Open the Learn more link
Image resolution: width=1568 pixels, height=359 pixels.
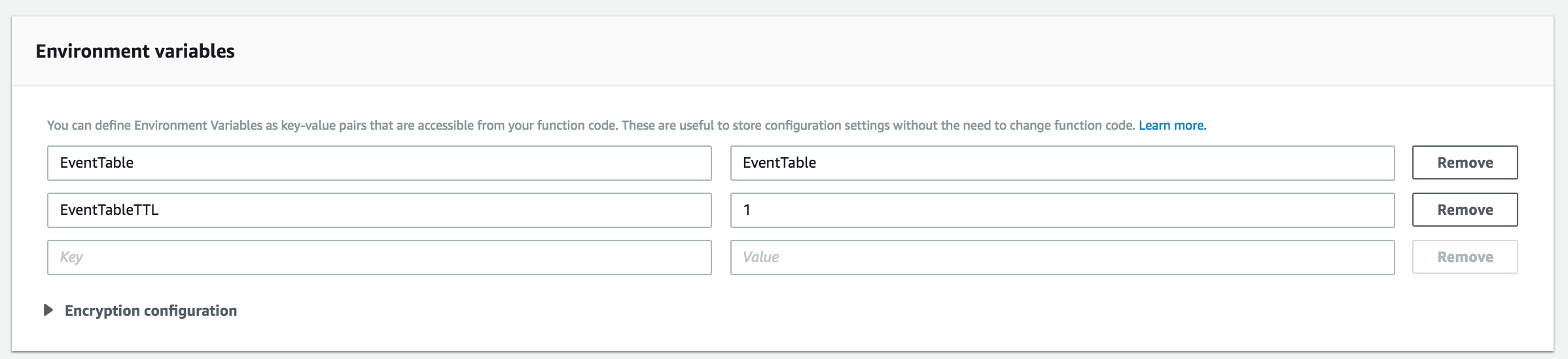point(1172,125)
